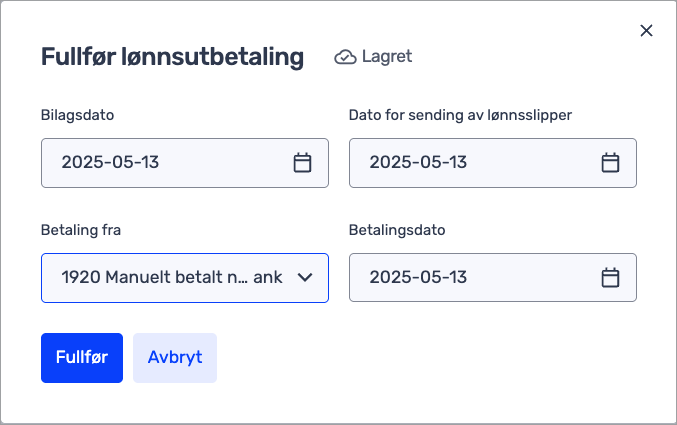The height and width of the screenshot is (425, 677).
Task: Open the 1920 Manuelt betalt account dropdown
Action: 185,278
